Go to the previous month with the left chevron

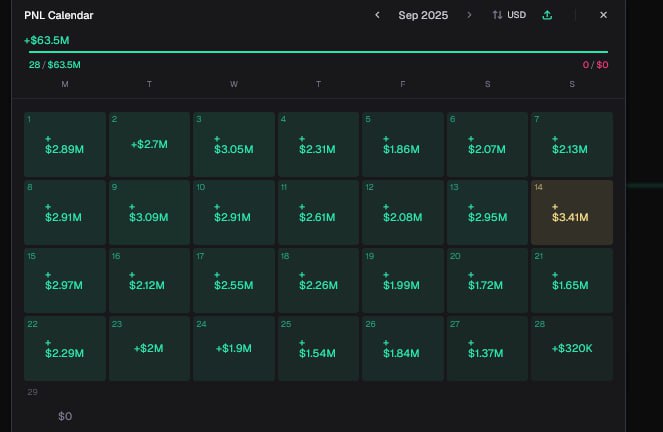click(377, 15)
